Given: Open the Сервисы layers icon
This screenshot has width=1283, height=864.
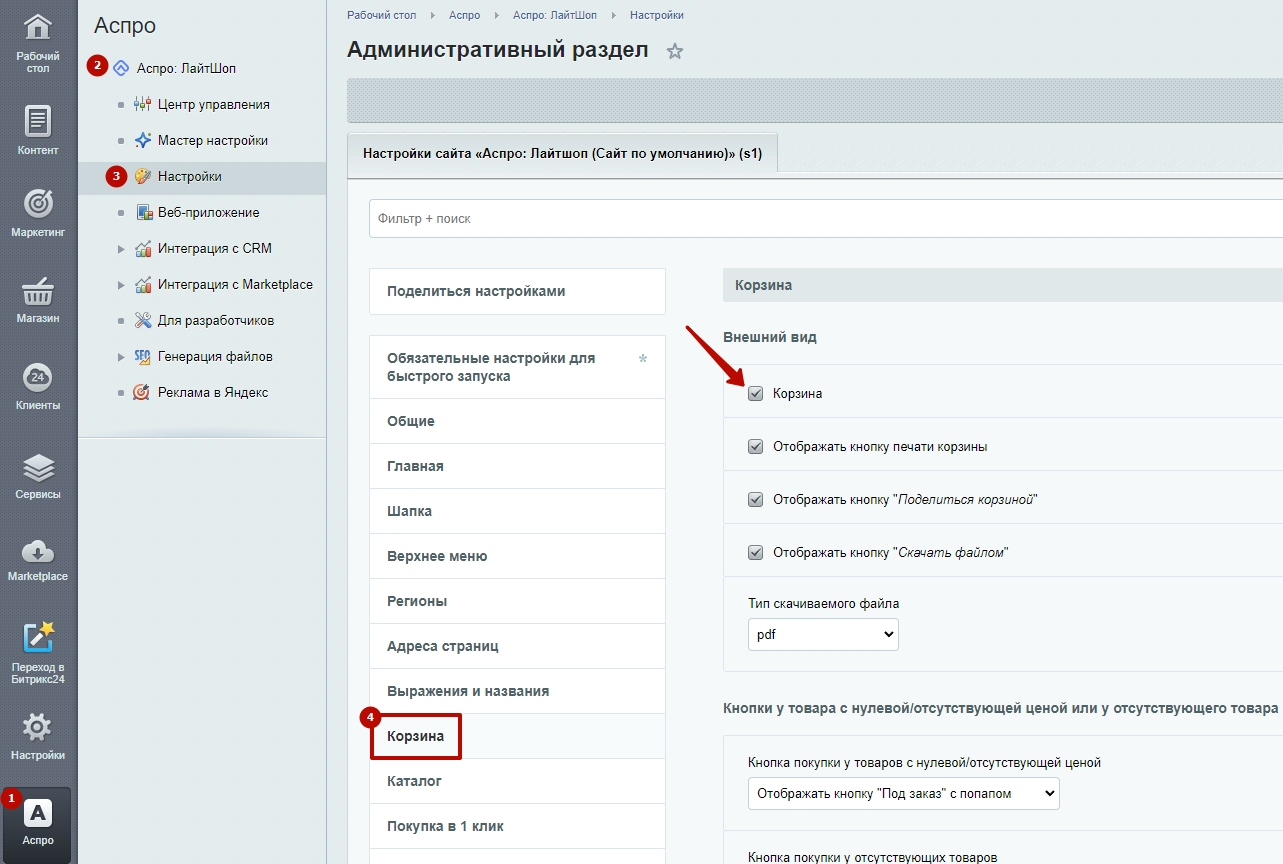Looking at the screenshot, I should (38, 467).
